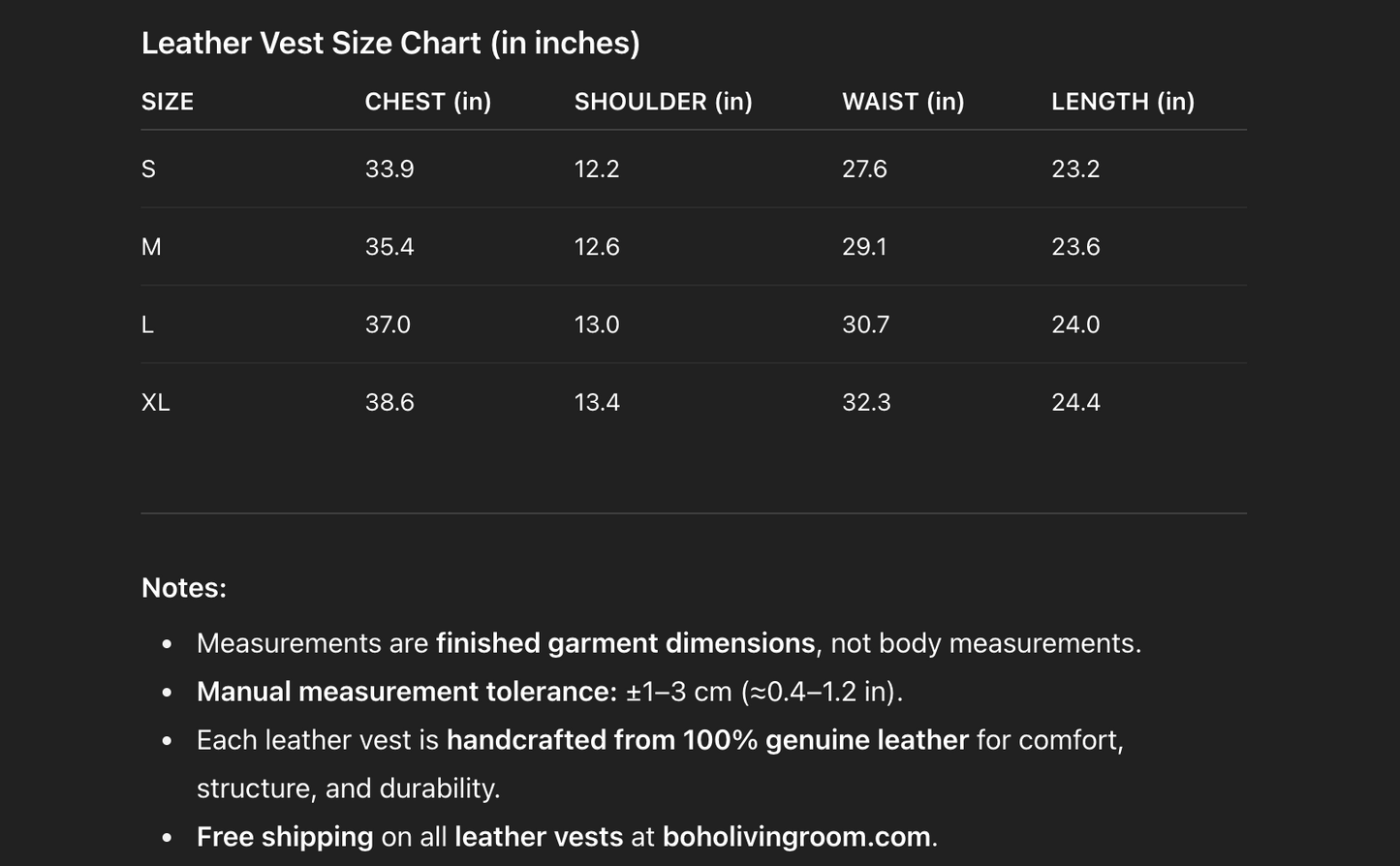Click the 33.9 chest value
The height and width of the screenshot is (866, 1400).
tap(389, 170)
